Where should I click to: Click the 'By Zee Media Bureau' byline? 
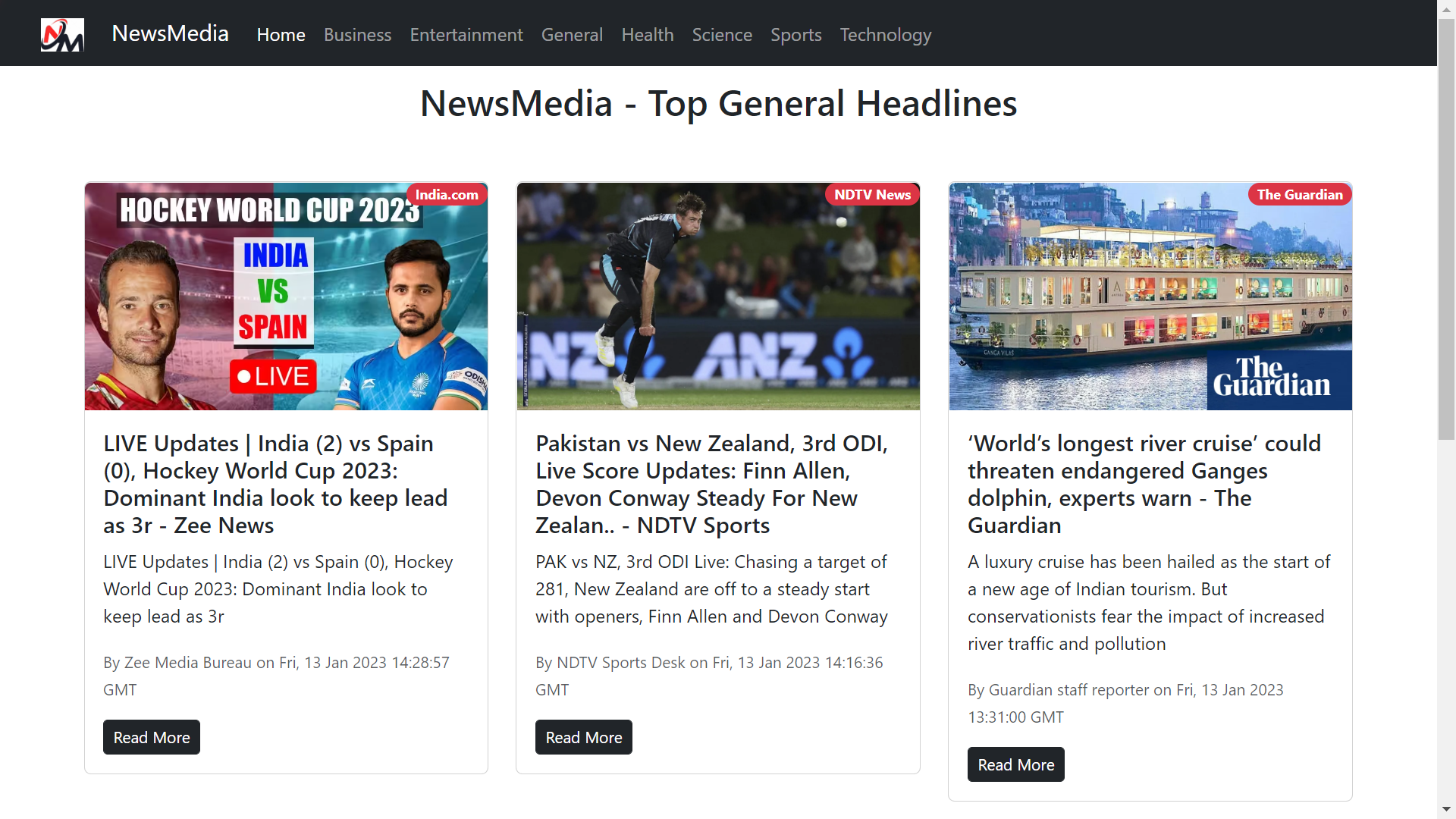click(x=276, y=676)
